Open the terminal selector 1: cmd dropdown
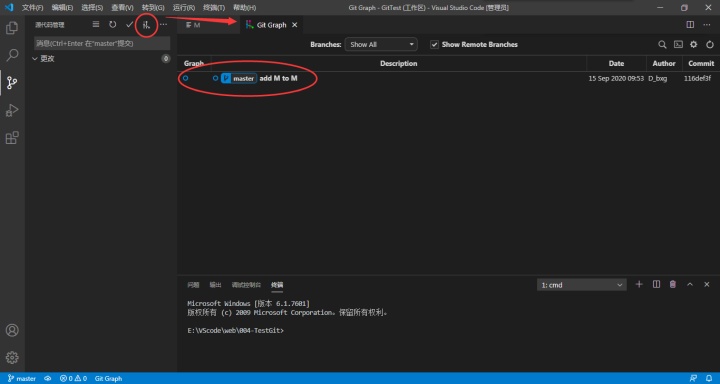Image resolution: width=720 pixels, height=384 pixels. pos(581,285)
